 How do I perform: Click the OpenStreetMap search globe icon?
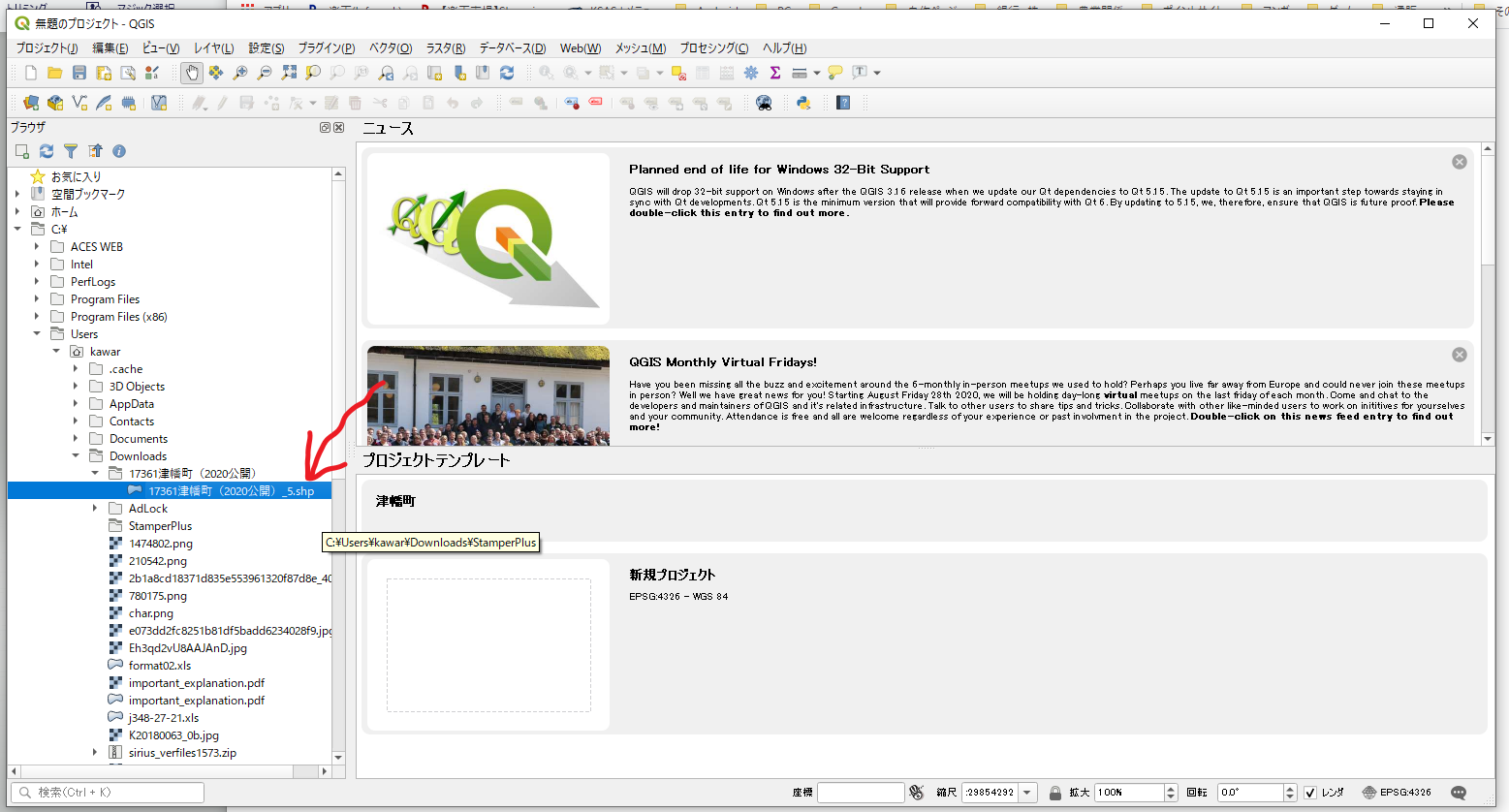pyautogui.click(x=764, y=103)
